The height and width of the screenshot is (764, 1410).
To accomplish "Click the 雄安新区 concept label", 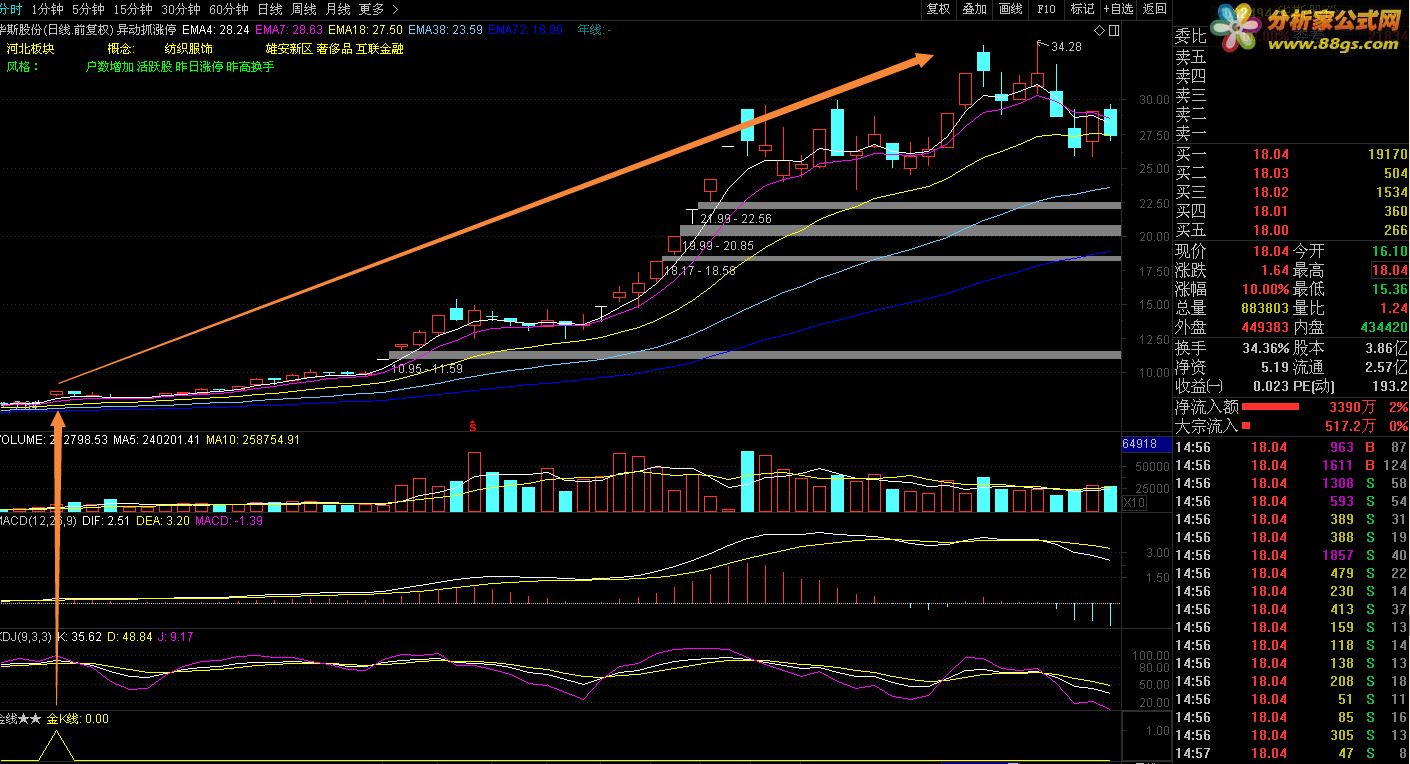I will point(289,48).
